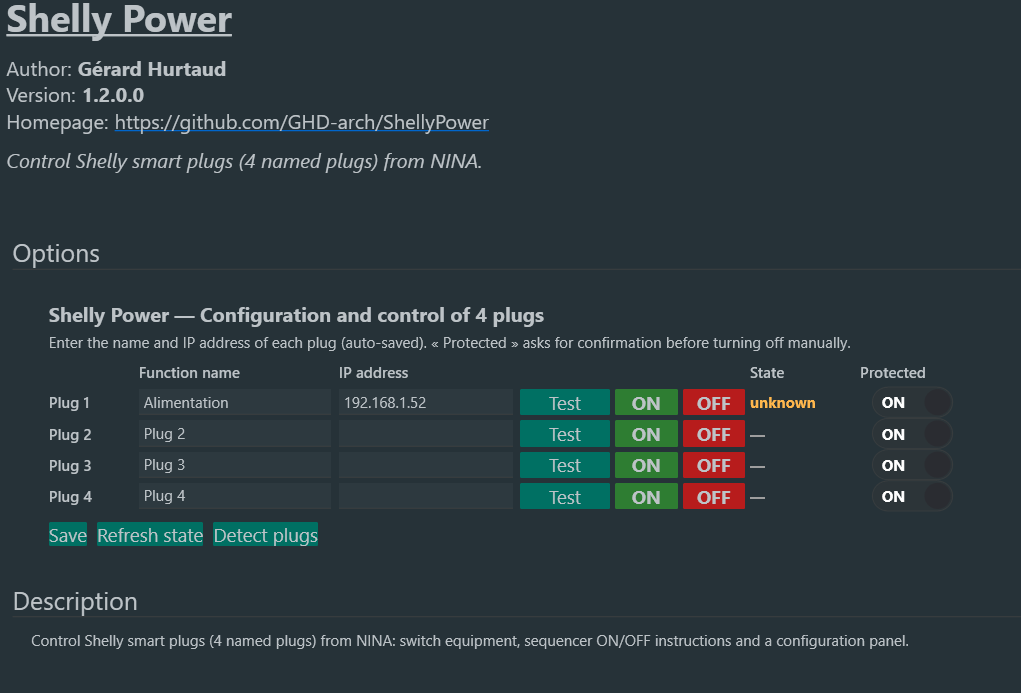Turn Plug 4 on with green ON button

click(x=646, y=496)
